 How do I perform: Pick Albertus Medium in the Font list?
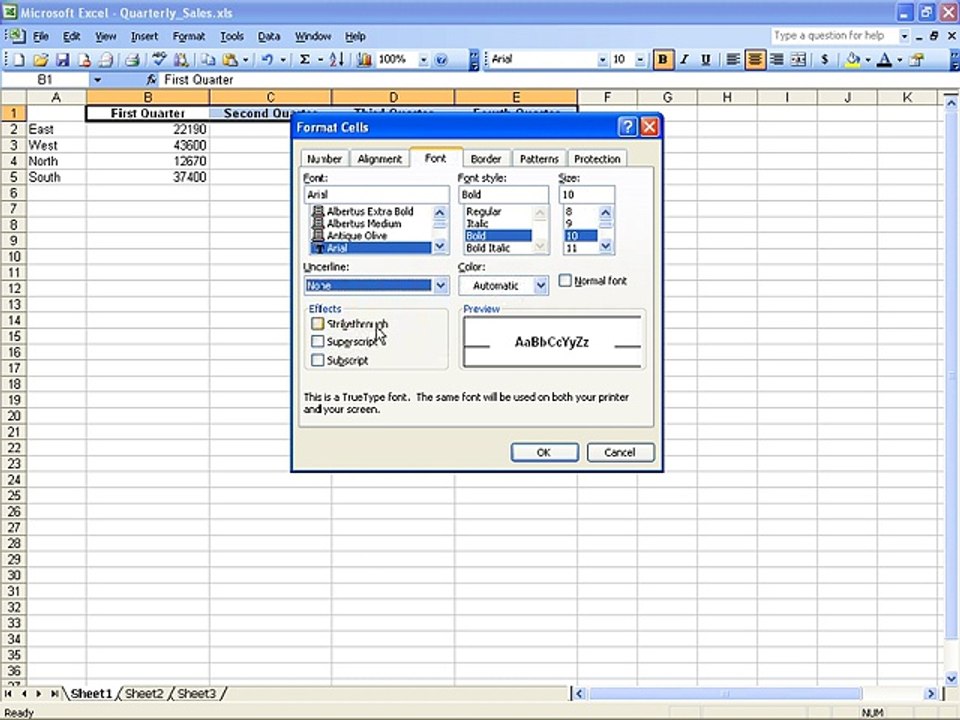coord(371,223)
